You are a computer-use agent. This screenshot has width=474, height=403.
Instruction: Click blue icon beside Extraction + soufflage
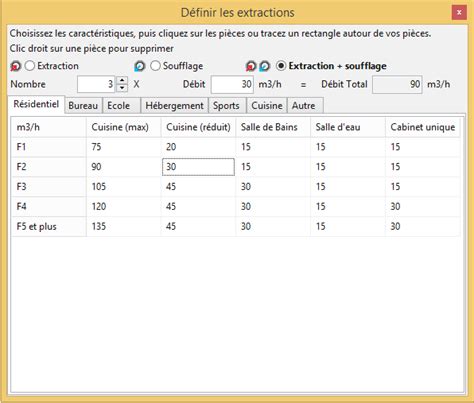(x=265, y=66)
